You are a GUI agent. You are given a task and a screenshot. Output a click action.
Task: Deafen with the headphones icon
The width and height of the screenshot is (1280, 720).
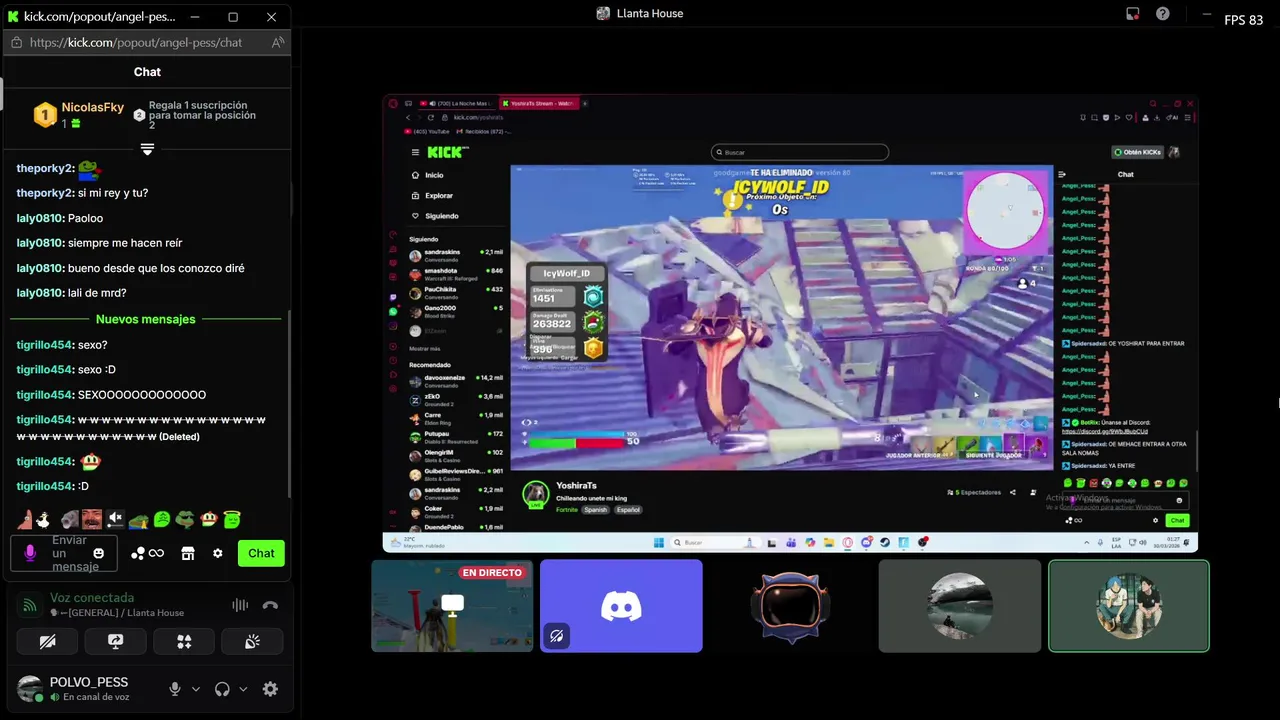pos(222,689)
